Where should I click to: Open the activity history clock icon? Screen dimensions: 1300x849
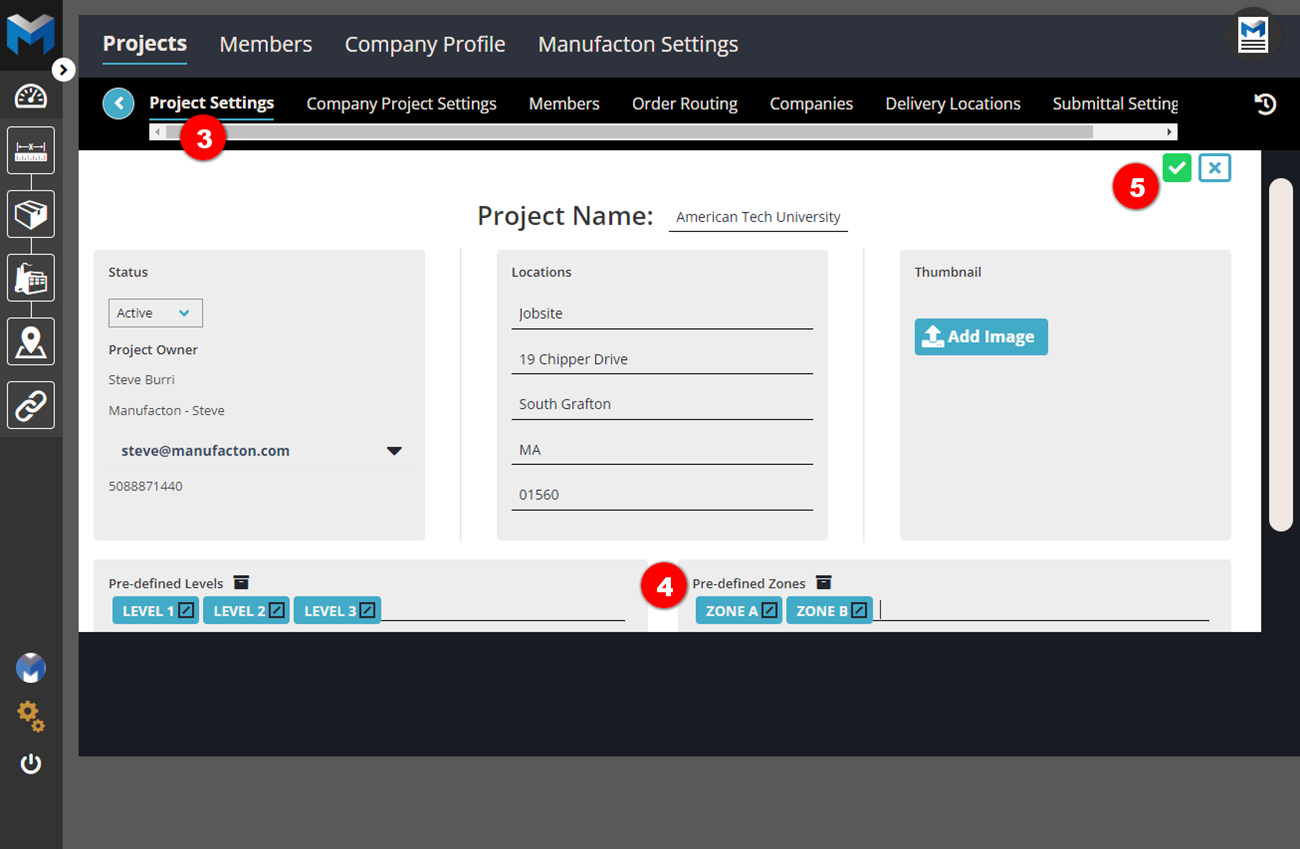[x=1265, y=104]
